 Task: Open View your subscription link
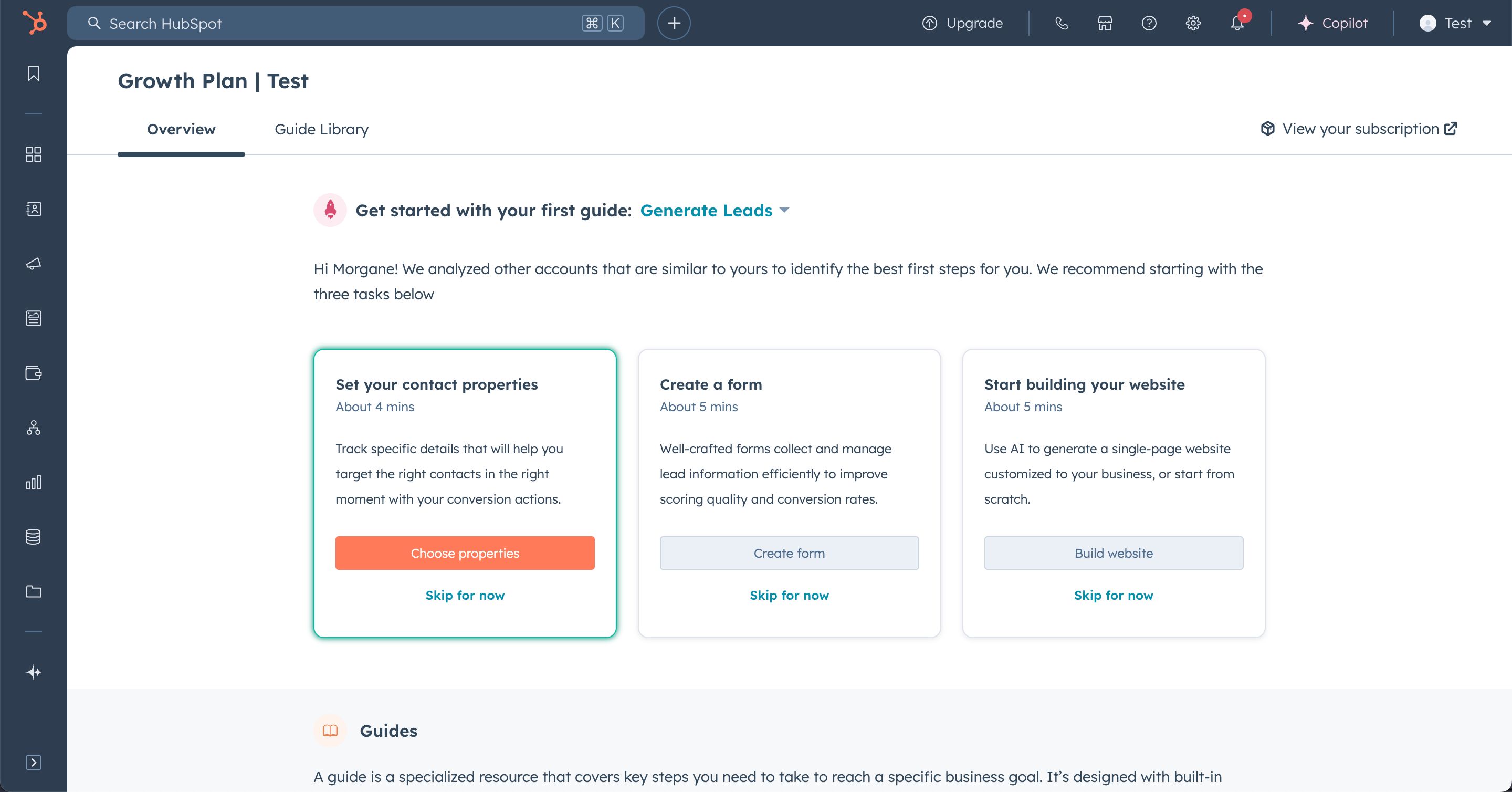1359,129
